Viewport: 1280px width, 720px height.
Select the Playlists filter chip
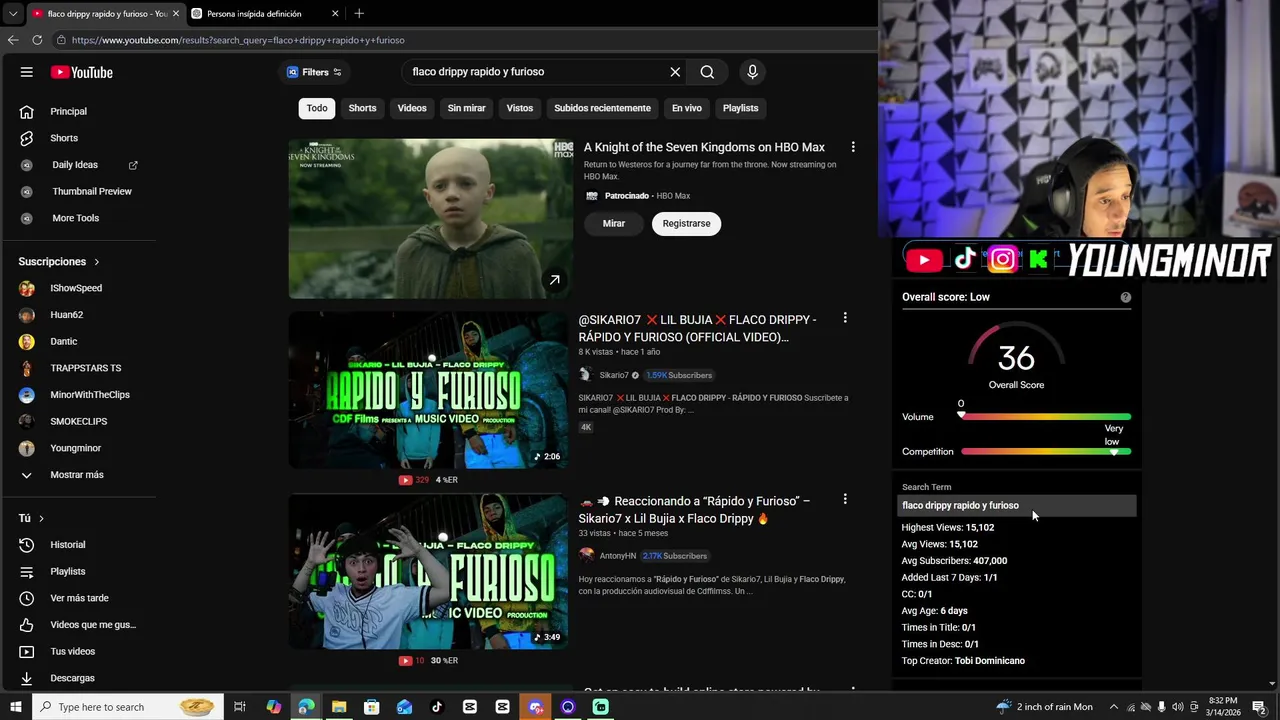pyautogui.click(x=741, y=108)
